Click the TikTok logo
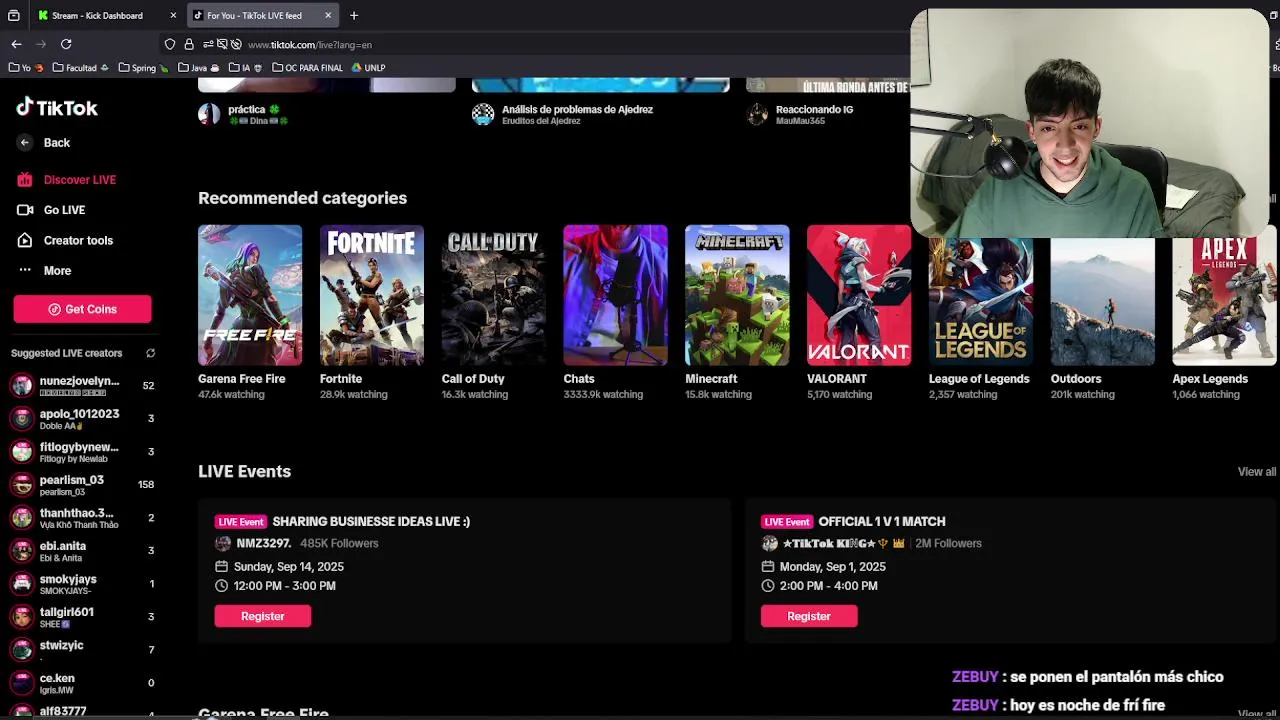 (x=57, y=107)
